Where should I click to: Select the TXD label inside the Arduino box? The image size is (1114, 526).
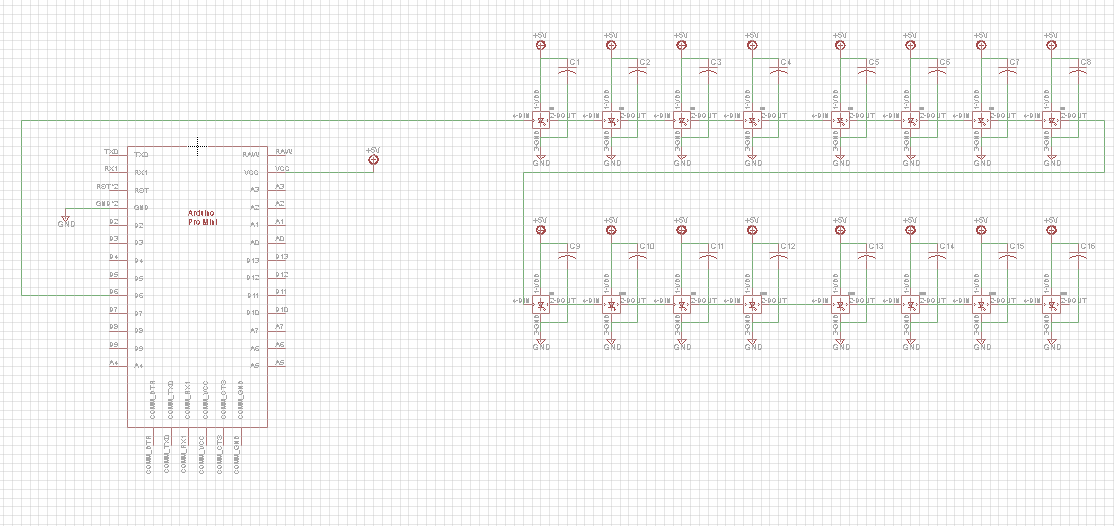point(141,154)
